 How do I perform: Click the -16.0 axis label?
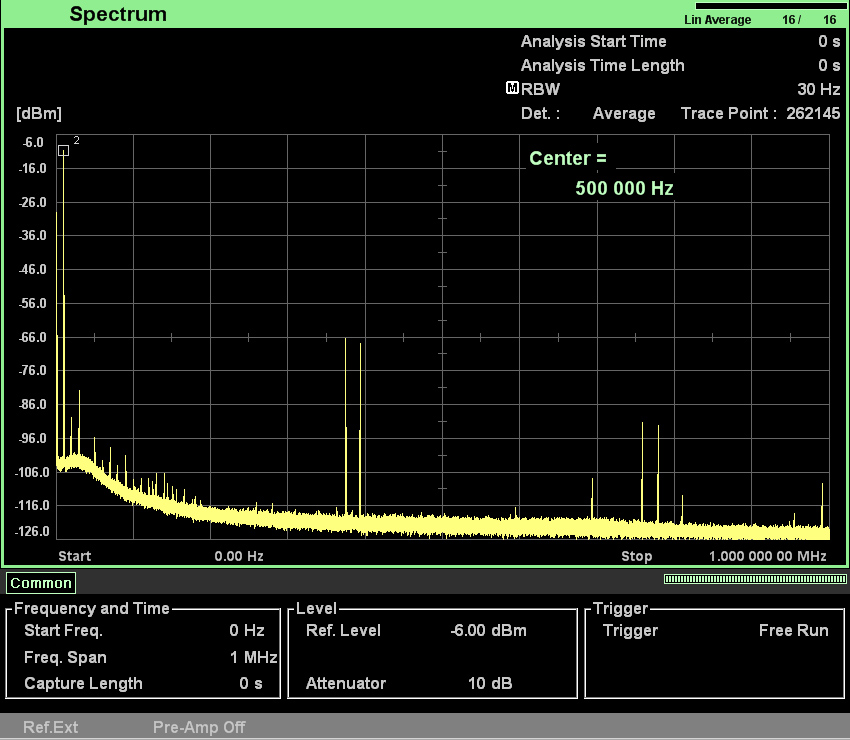tap(33, 169)
